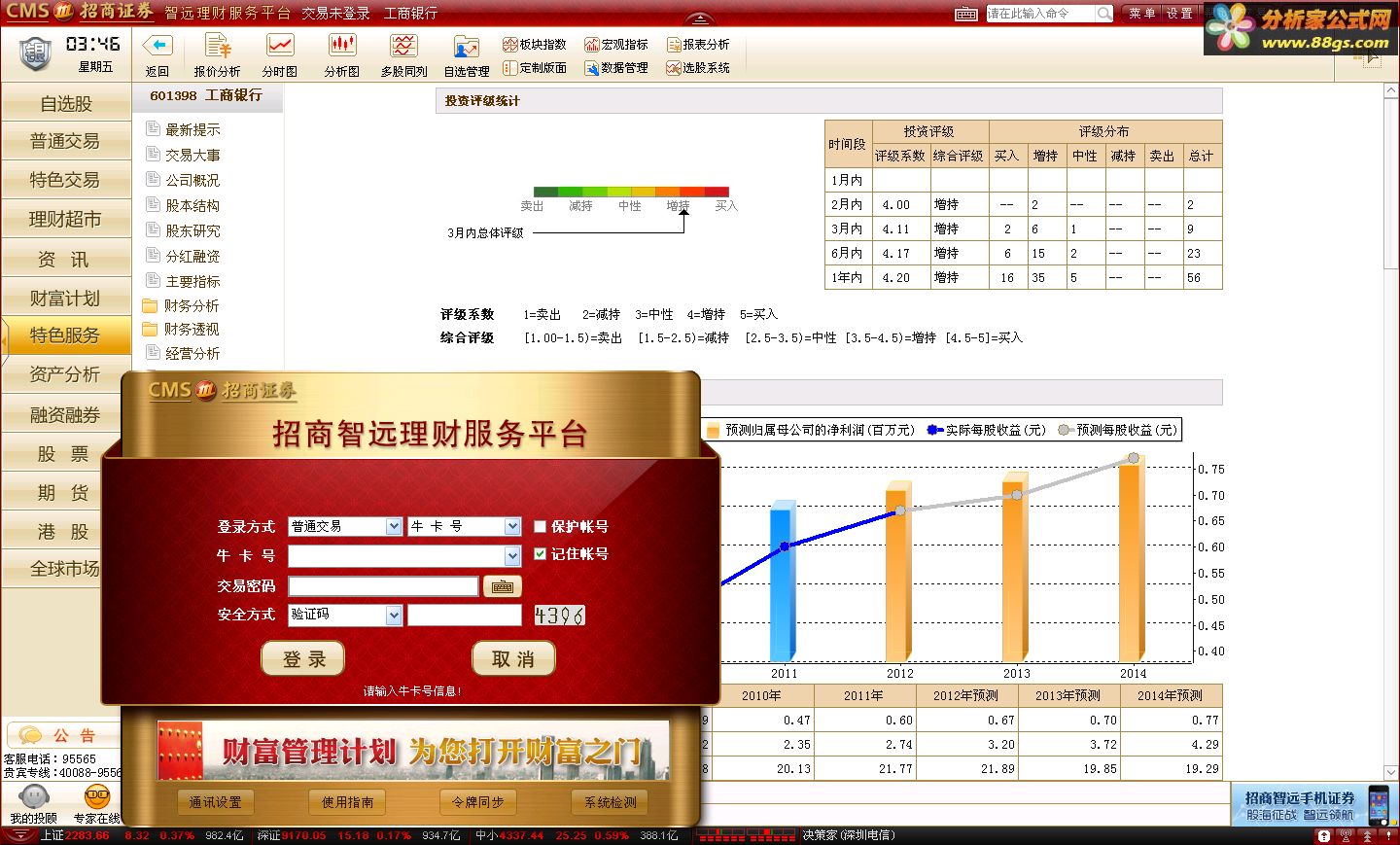The height and width of the screenshot is (845, 1400).
Task: Click 我的投顾 advisor avatar icon
Action: 33,797
